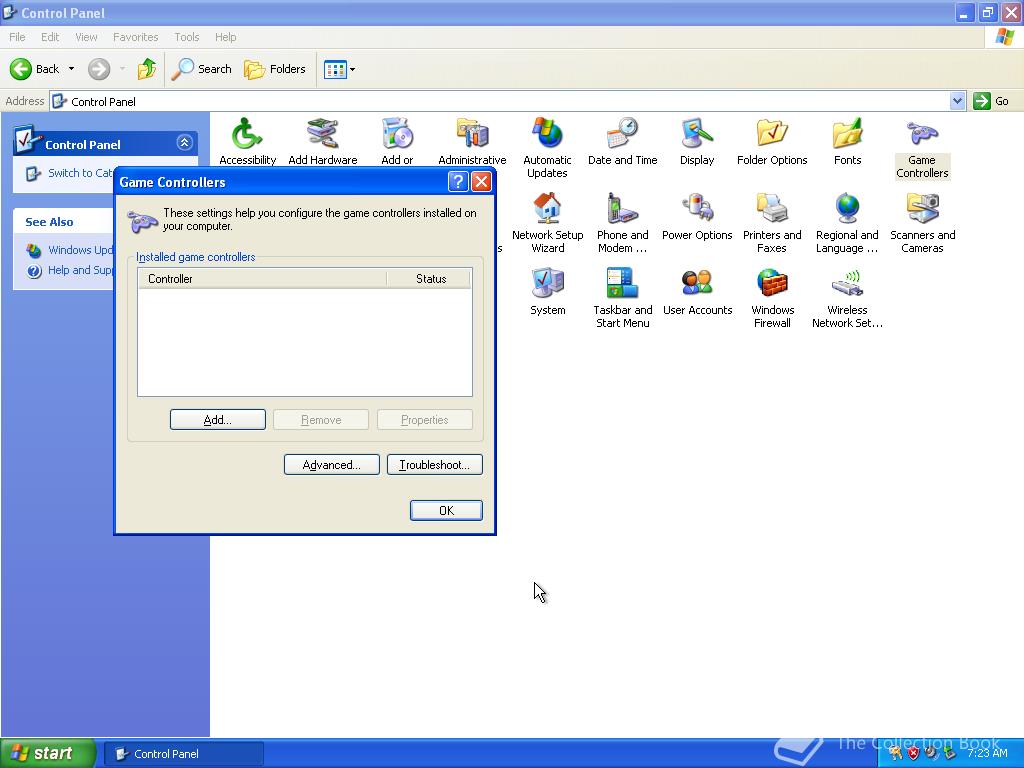This screenshot has height=768, width=1024.
Task: Open the Fonts folder icon
Action: [847, 142]
